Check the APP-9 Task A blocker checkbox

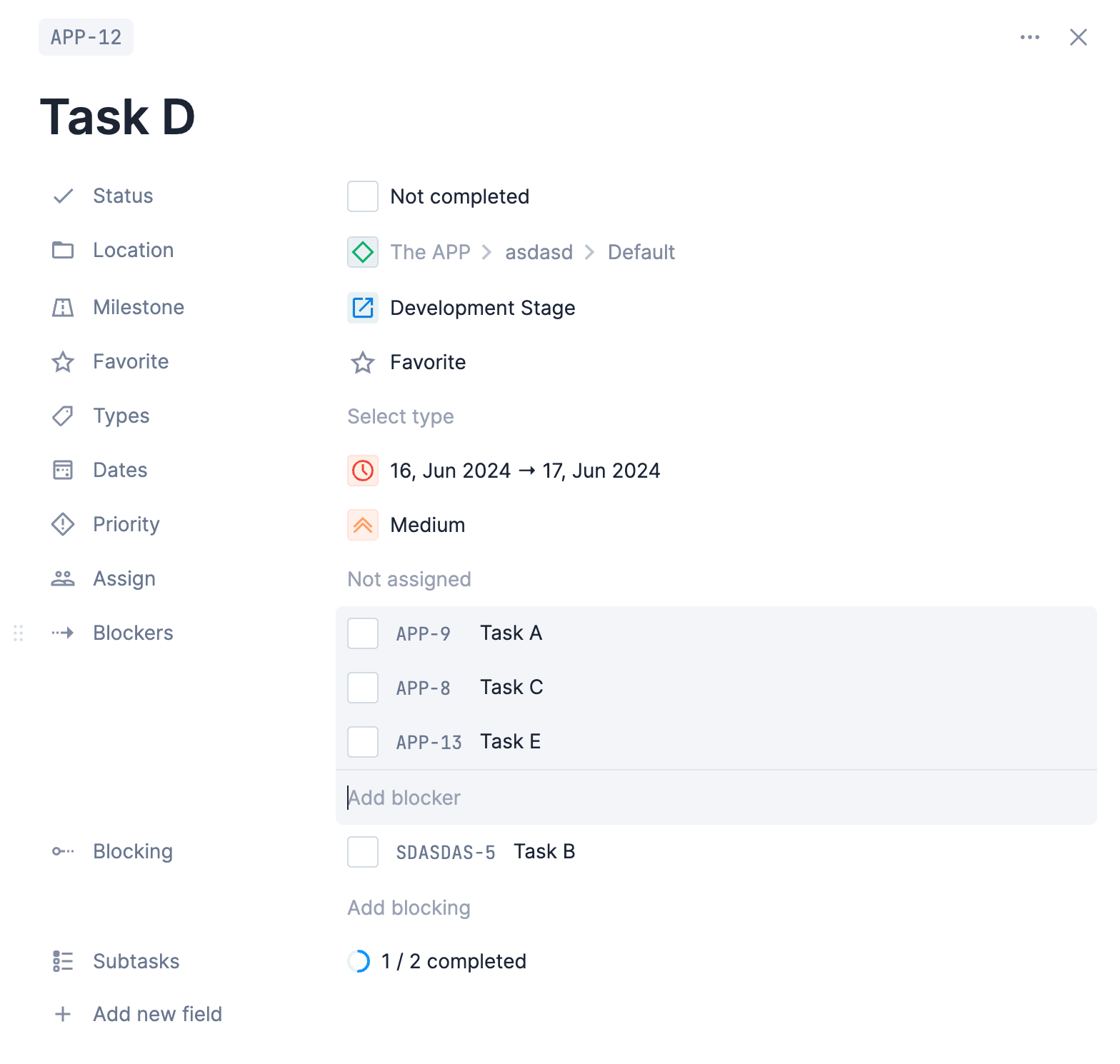(363, 633)
